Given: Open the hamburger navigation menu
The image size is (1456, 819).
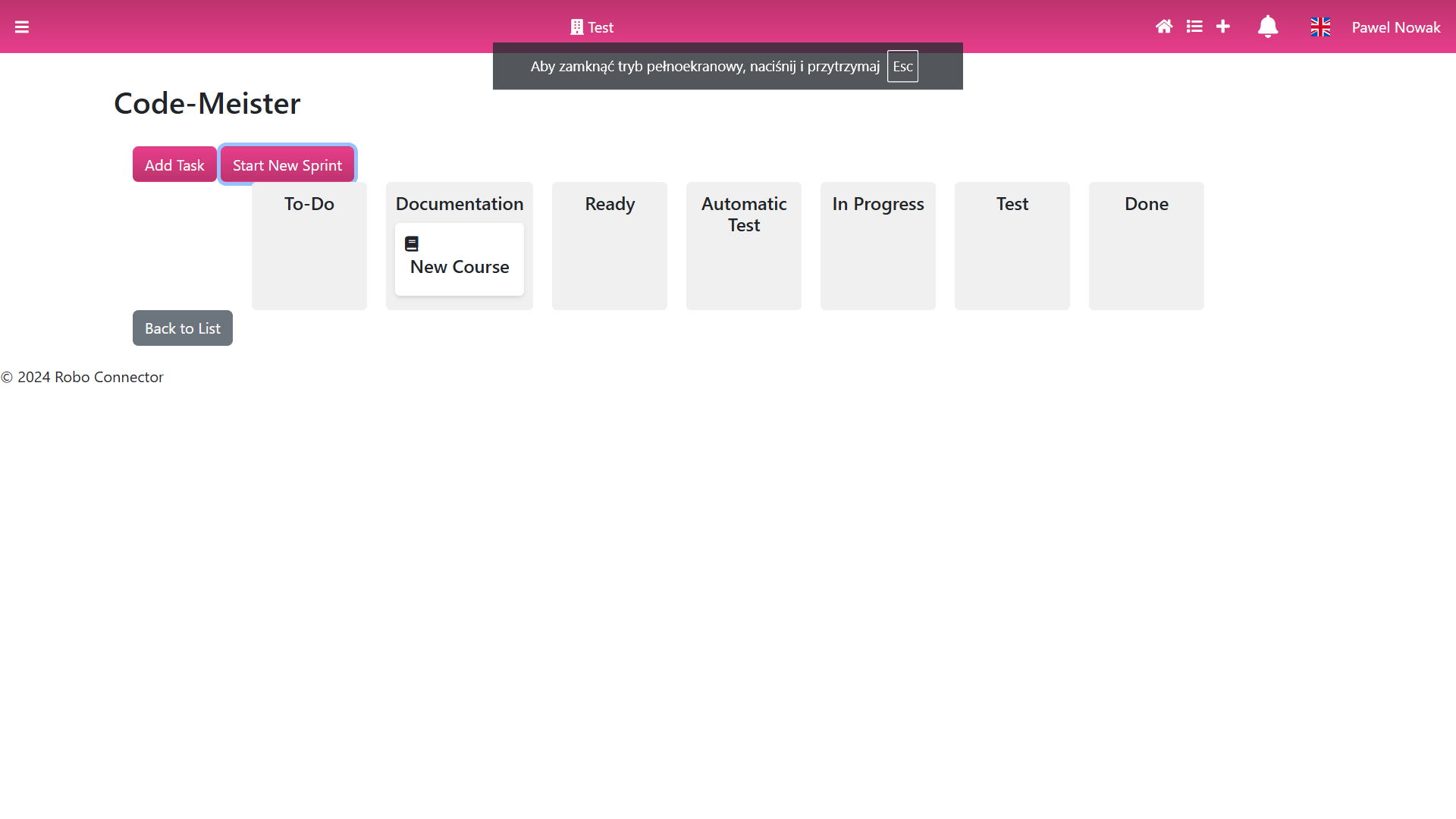Looking at the screenshot, I should coord(22,27).
